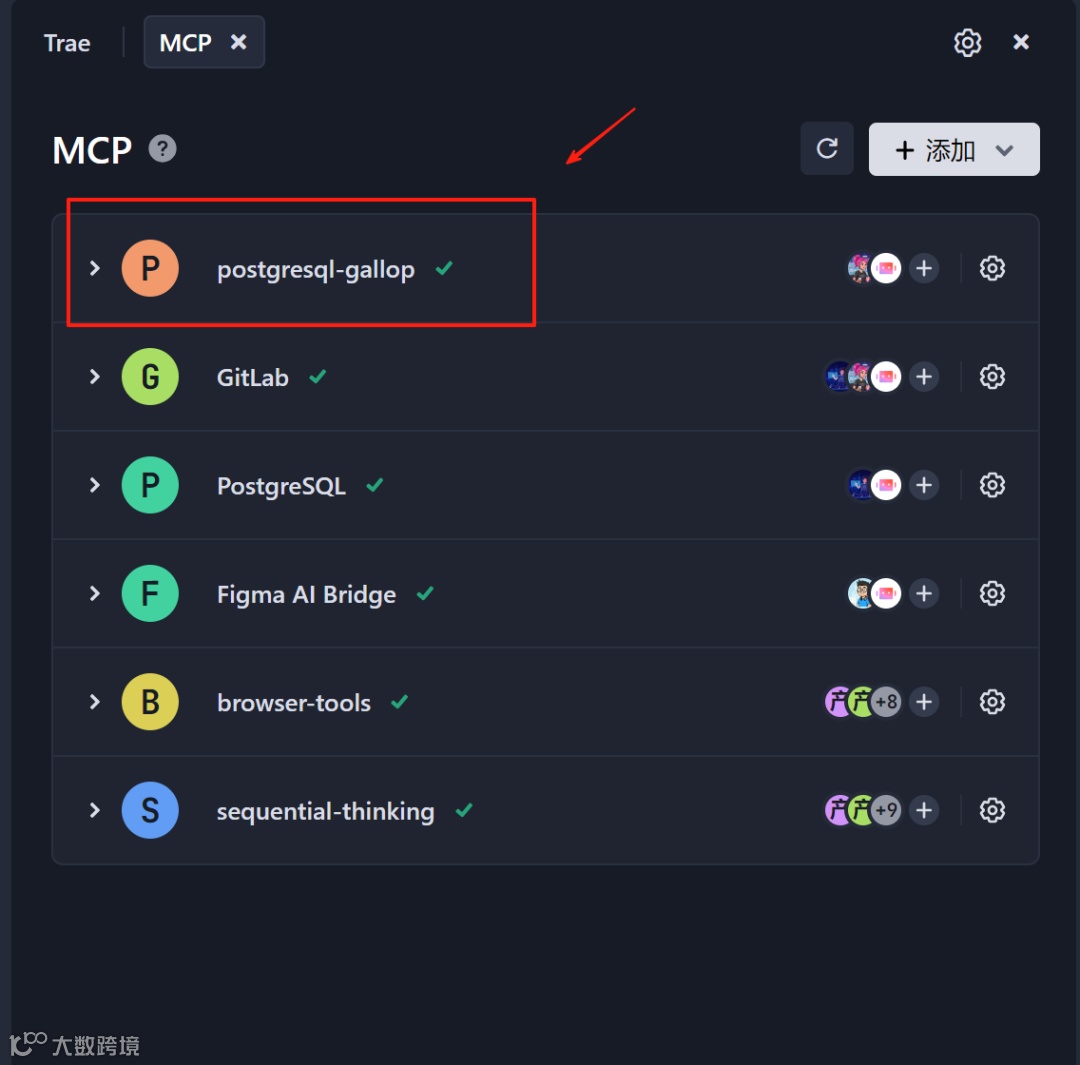Close the MCP tab
Image resolution: width=1080 pixels, height=1065 pixels.
(239, 42)
